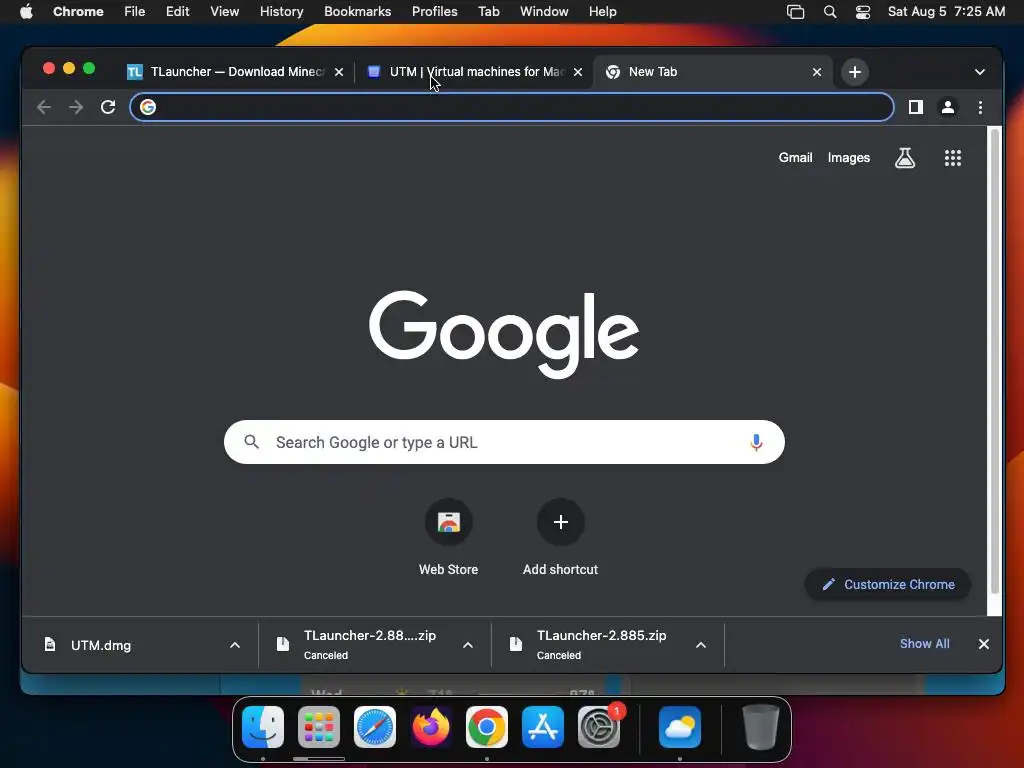1024x768 pixels.
Task: Close the TLauncher tab
Action: click(x=339, y=72)
